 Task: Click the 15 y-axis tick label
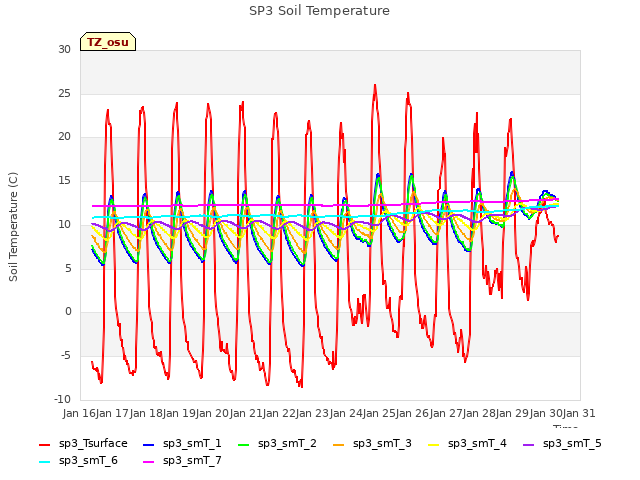[x=64, y=181]
